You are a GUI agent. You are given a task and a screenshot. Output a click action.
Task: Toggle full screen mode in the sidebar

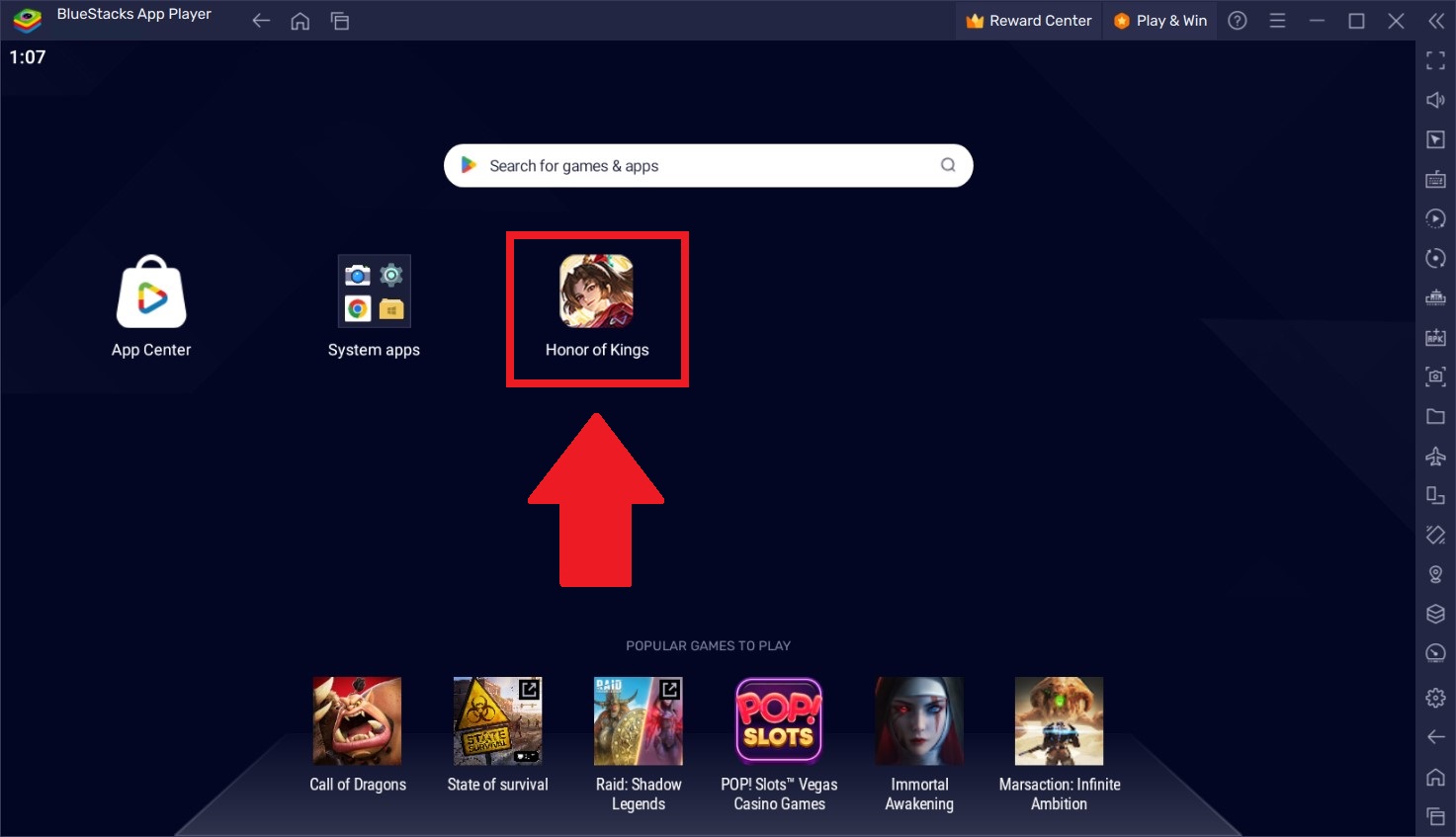(x=1435, y=60)
